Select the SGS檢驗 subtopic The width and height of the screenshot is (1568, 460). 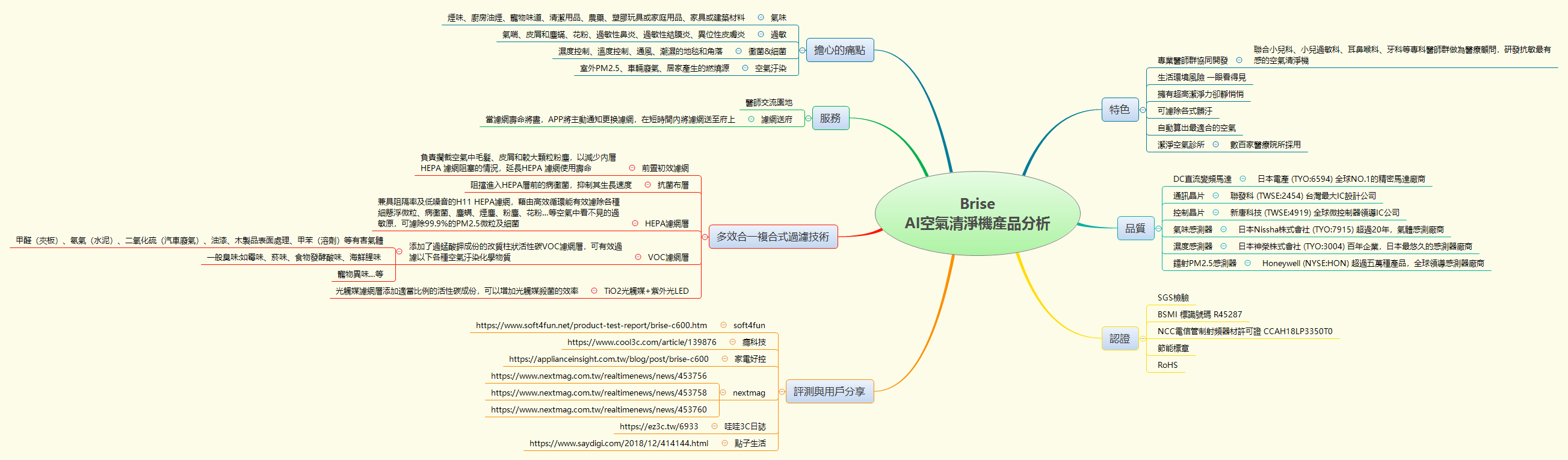1173,297
